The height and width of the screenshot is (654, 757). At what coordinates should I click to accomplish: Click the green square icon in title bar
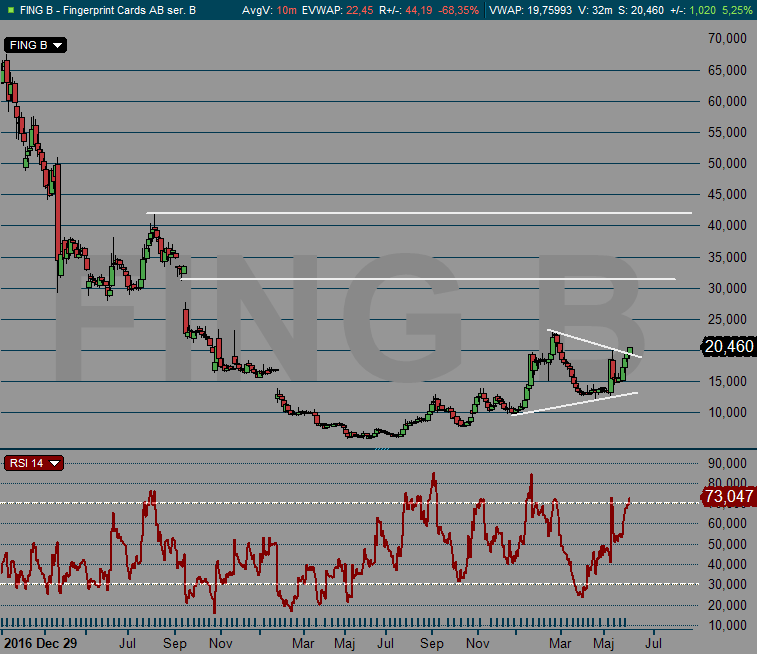11,10
